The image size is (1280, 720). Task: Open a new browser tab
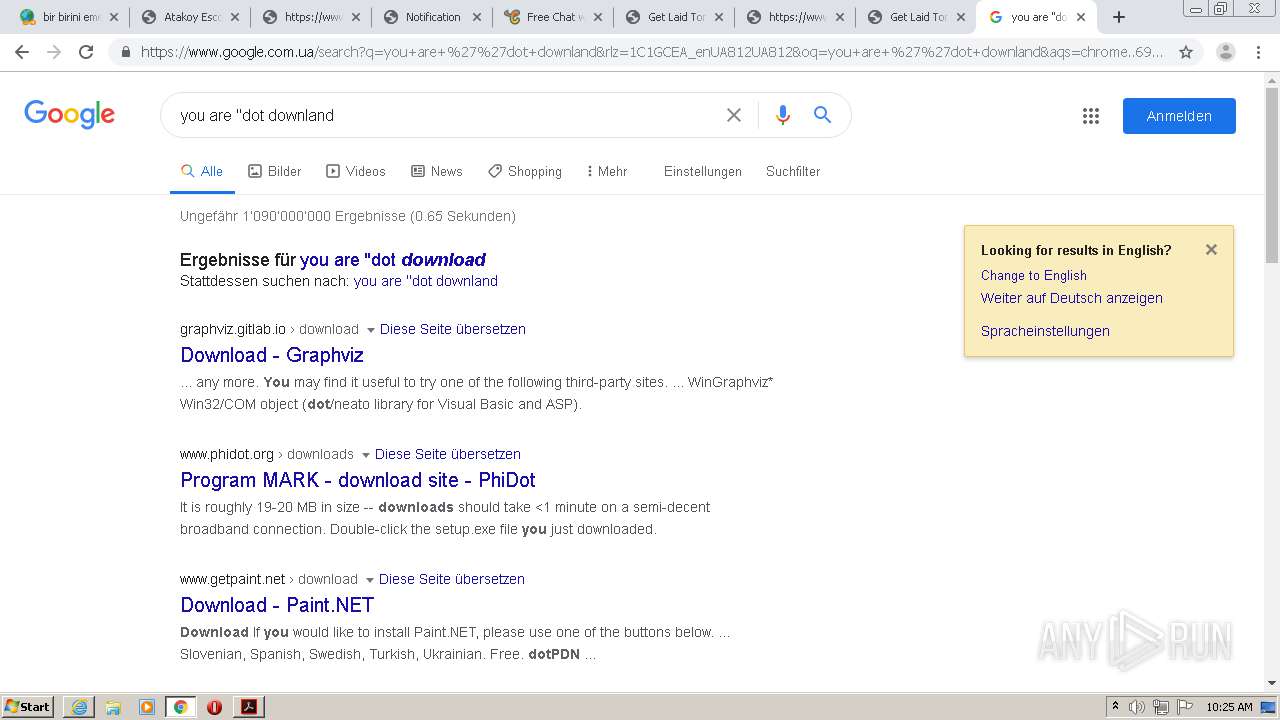[1119, 17]
